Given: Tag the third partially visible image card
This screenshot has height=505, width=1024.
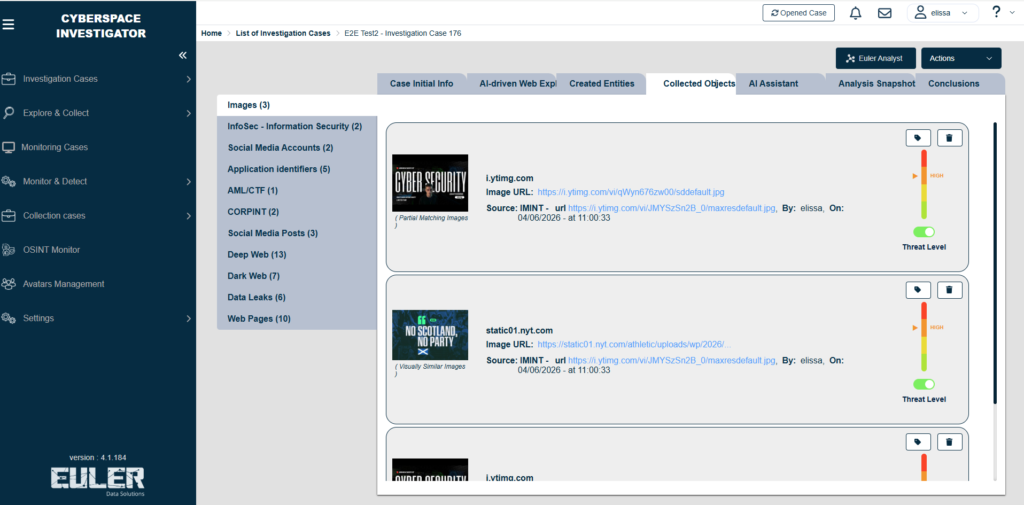Looking at the screenshot, I should tap(918, 442).
